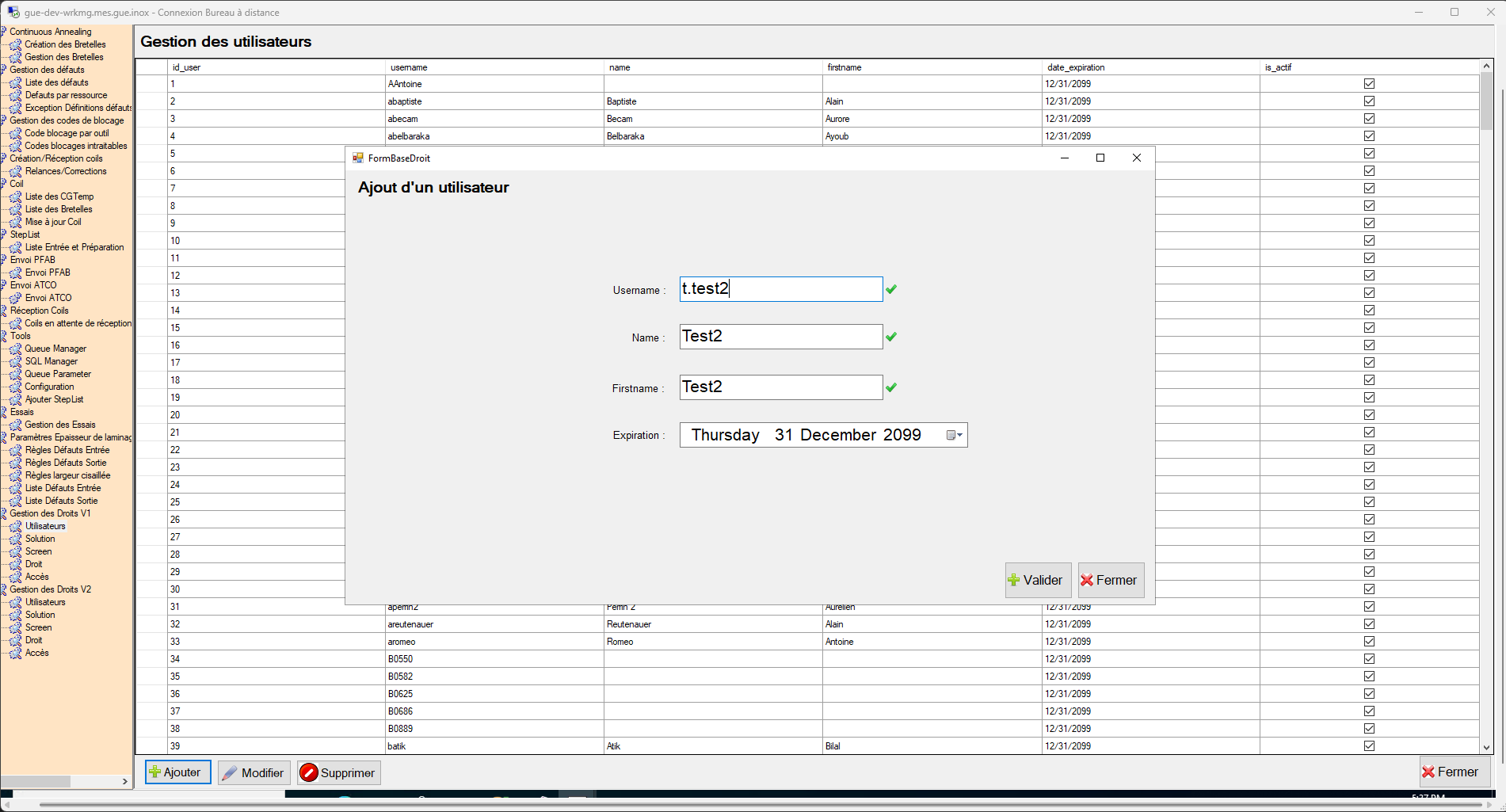The width and height of the screenshot is (1506, 812).
Task: Open Envoi PFAB child tree item
Action: click(x=48, y=273)
